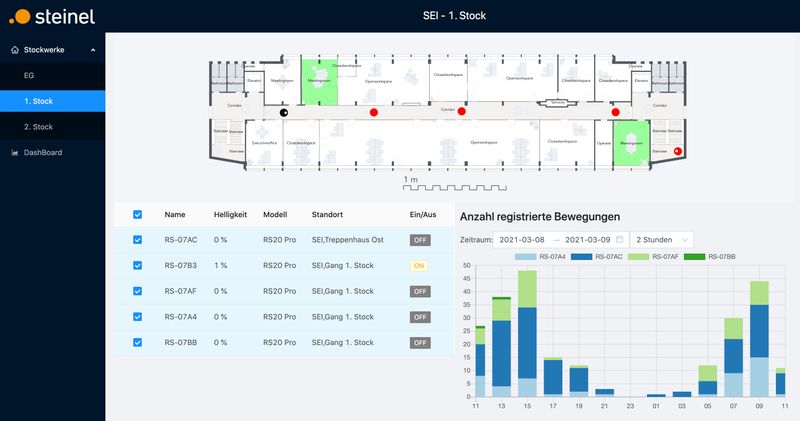The height and width of the screenshot is (421, 800).
Task: Click the Standort column header
Action: [327, 215]
